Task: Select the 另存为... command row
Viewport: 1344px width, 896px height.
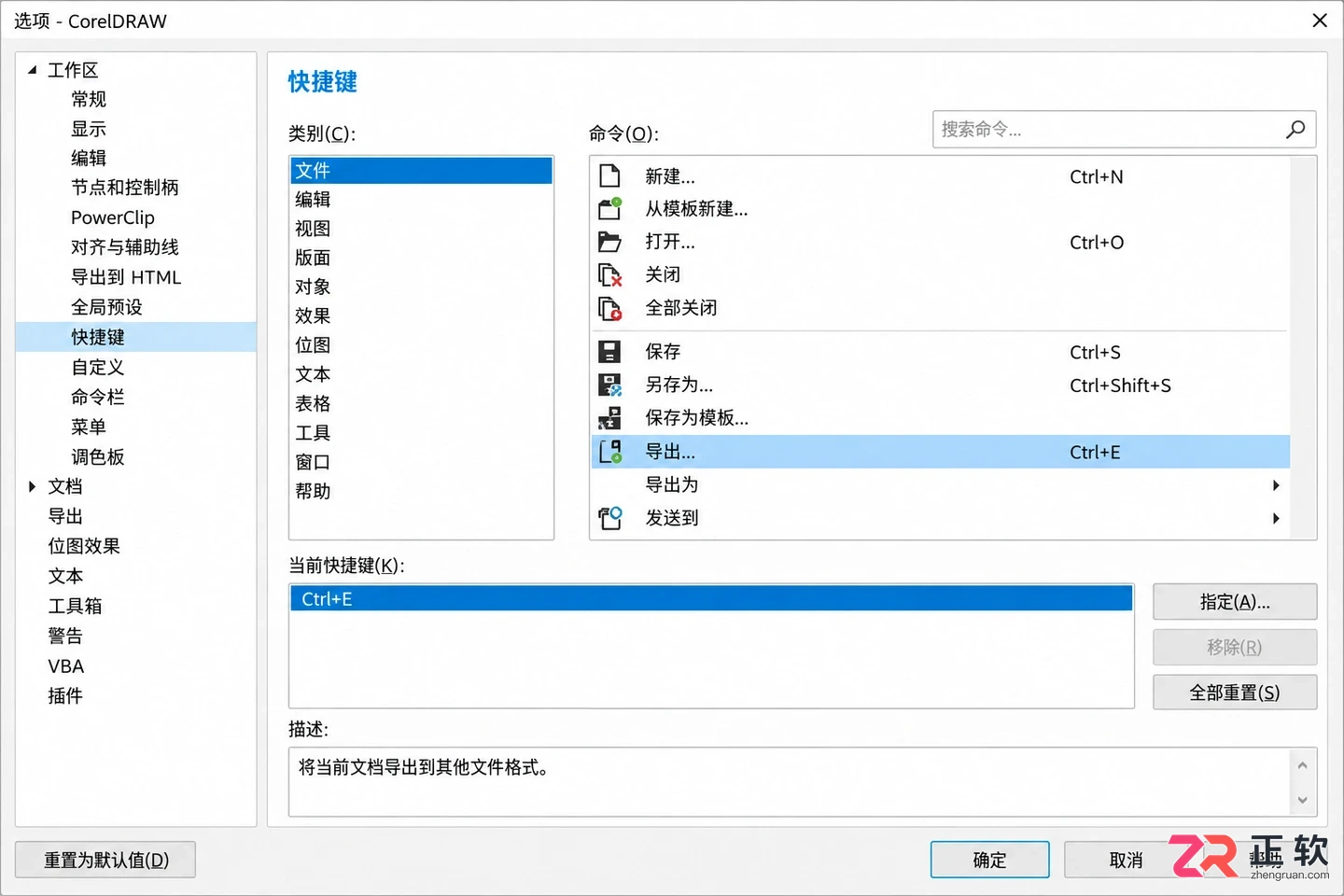Action: 941,385
